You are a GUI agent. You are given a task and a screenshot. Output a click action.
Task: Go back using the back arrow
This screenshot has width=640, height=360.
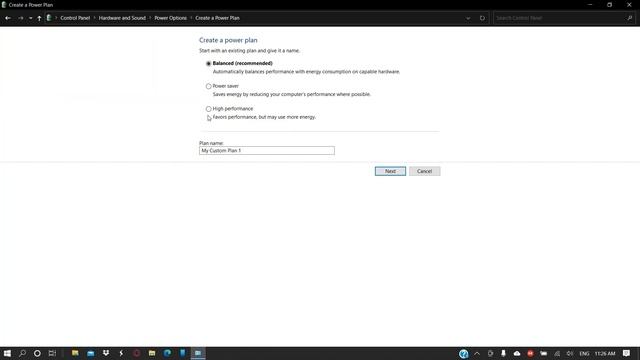8,18
